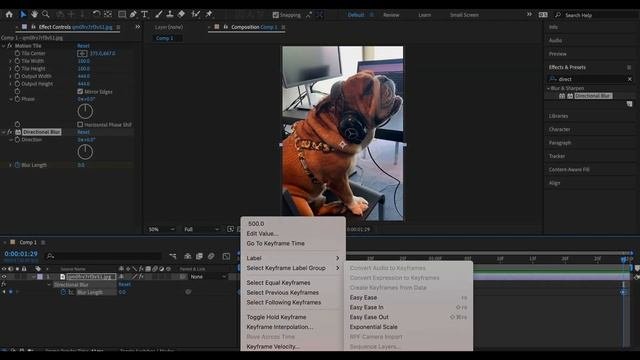Select Toggle Hold Keyframe menu item
Viewport: 640px width, 360px height.
276,317
